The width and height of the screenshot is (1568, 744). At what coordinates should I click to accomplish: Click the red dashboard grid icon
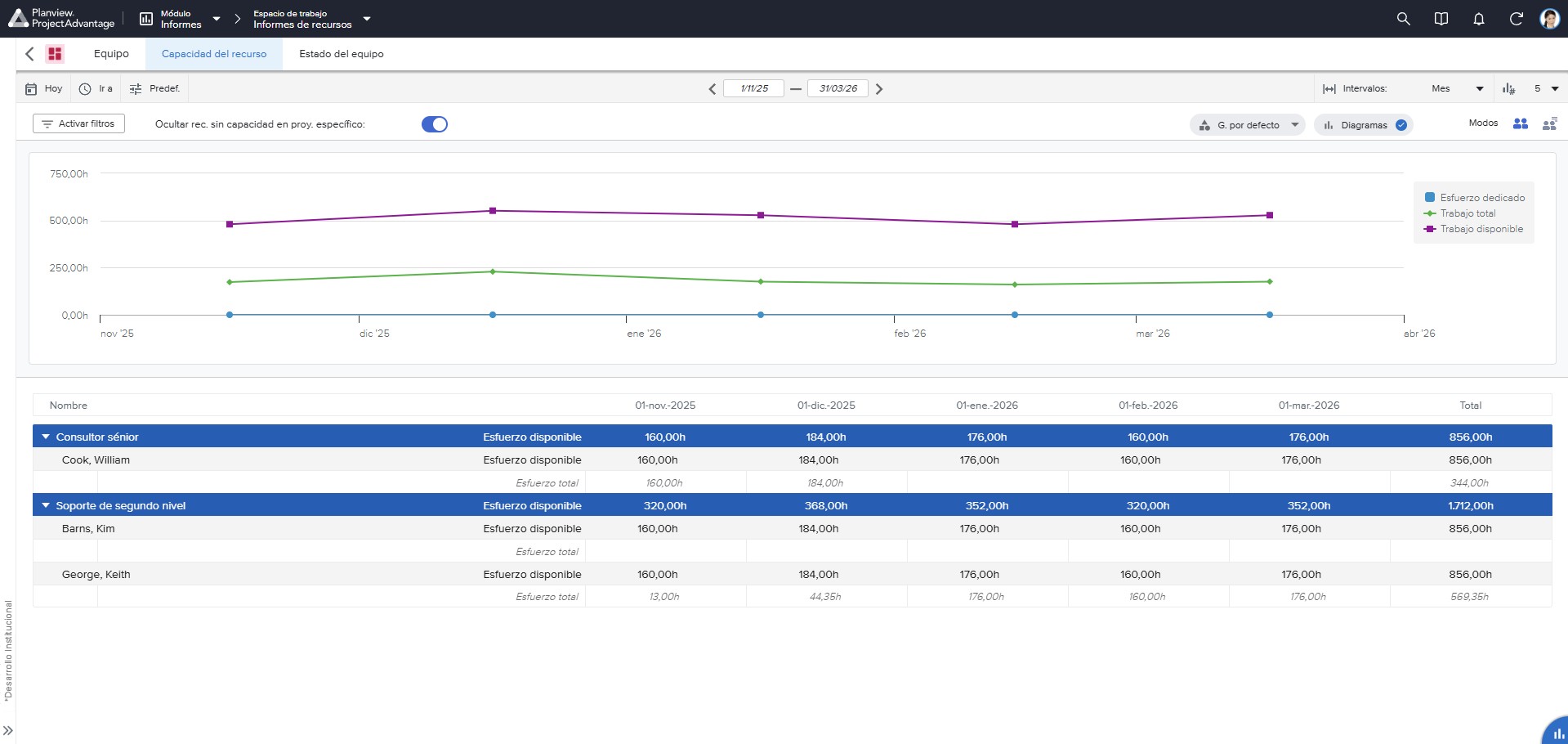[x=55, y=54]
